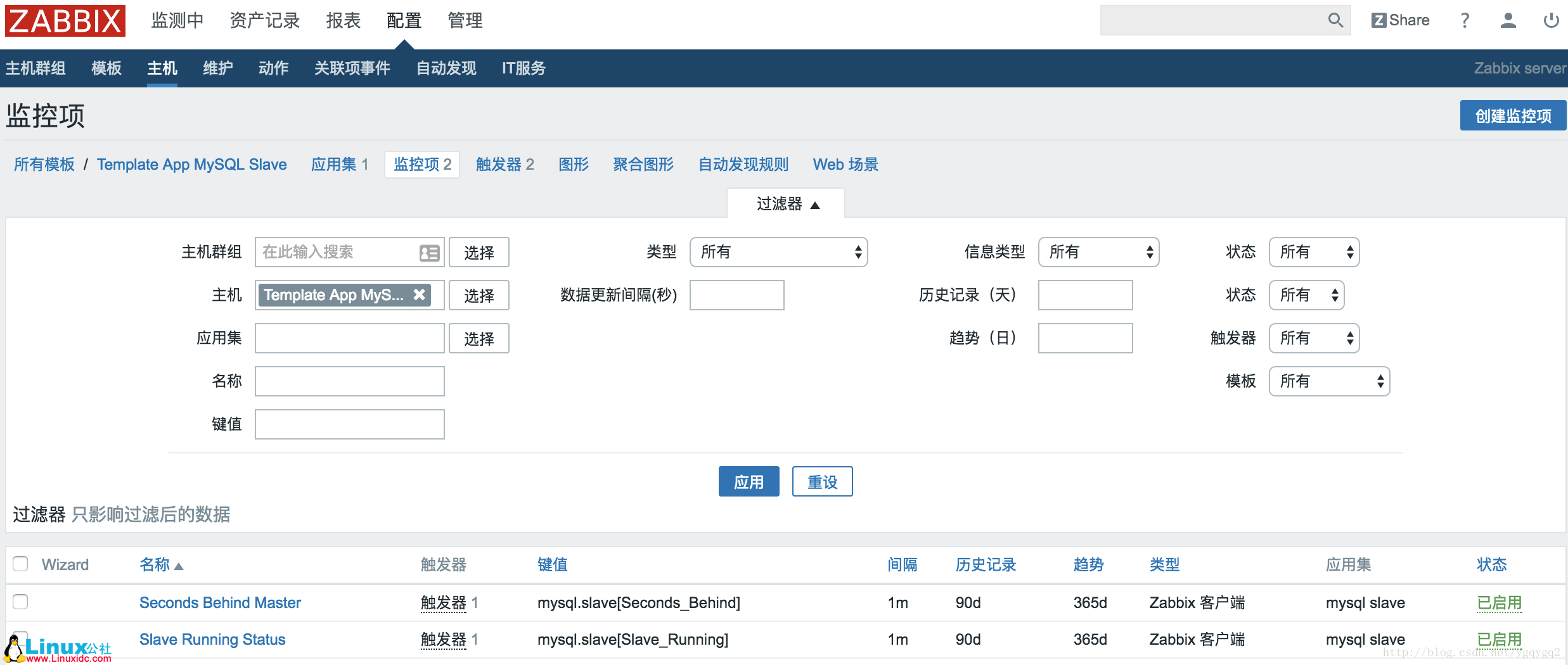Click the 键值 filter input field
Image resolution: width=1568 pixels, height=665 pixels.
(350, 424)
